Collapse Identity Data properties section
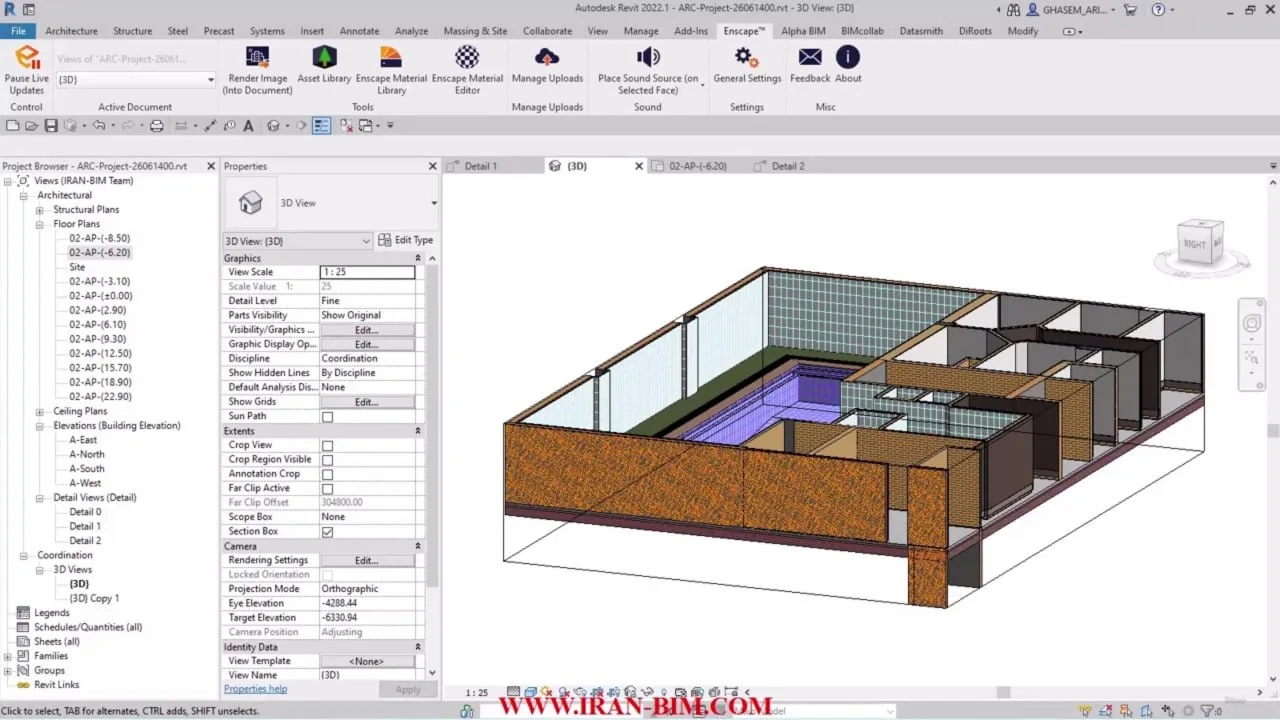 [x=418, y=647]
